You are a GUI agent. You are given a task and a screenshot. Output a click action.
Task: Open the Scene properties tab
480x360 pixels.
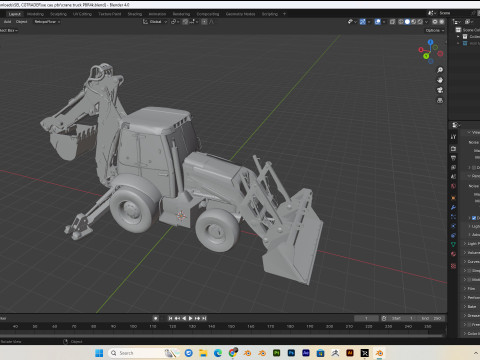[x=453, y=177]
